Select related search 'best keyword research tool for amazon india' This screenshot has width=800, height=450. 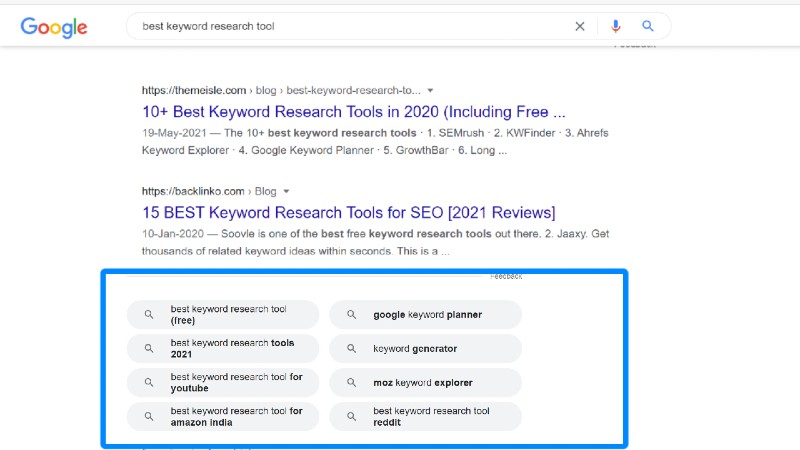223,417
